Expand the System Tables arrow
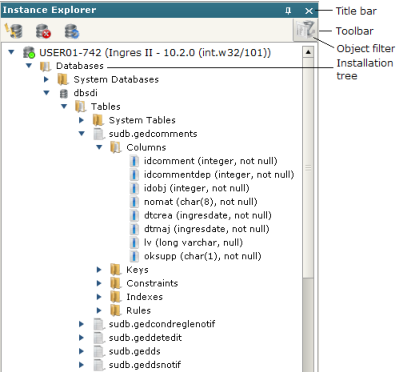 pyautogui.click(x=81, y=120)
